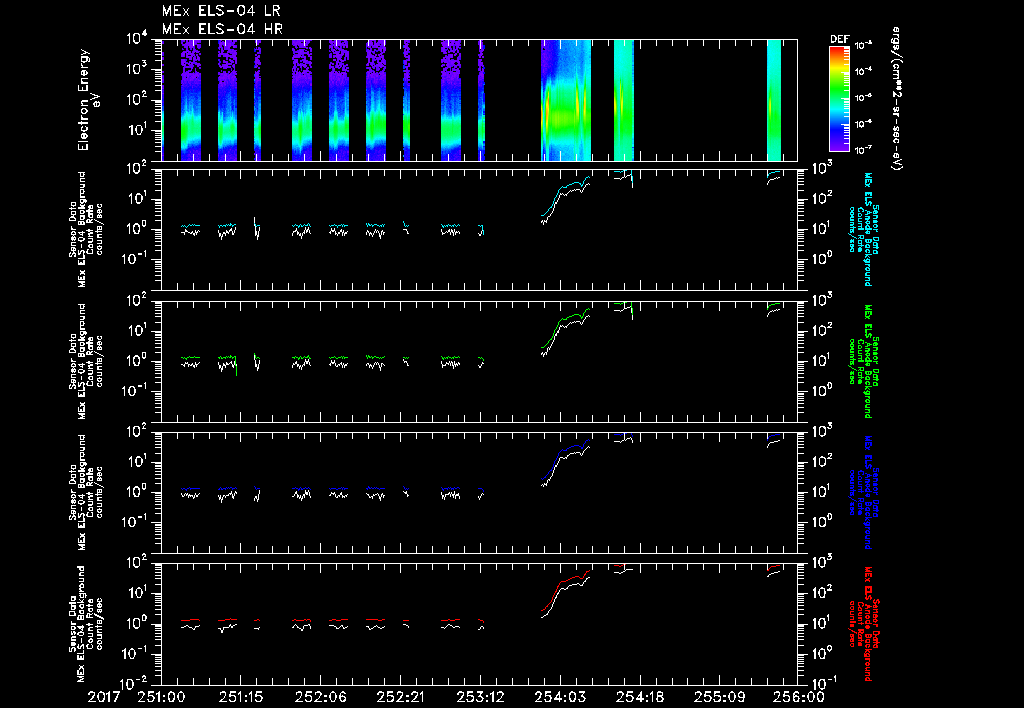Select the 10^-7 label beside color bar
The image size is (1024, 708).
click(863, 150)
